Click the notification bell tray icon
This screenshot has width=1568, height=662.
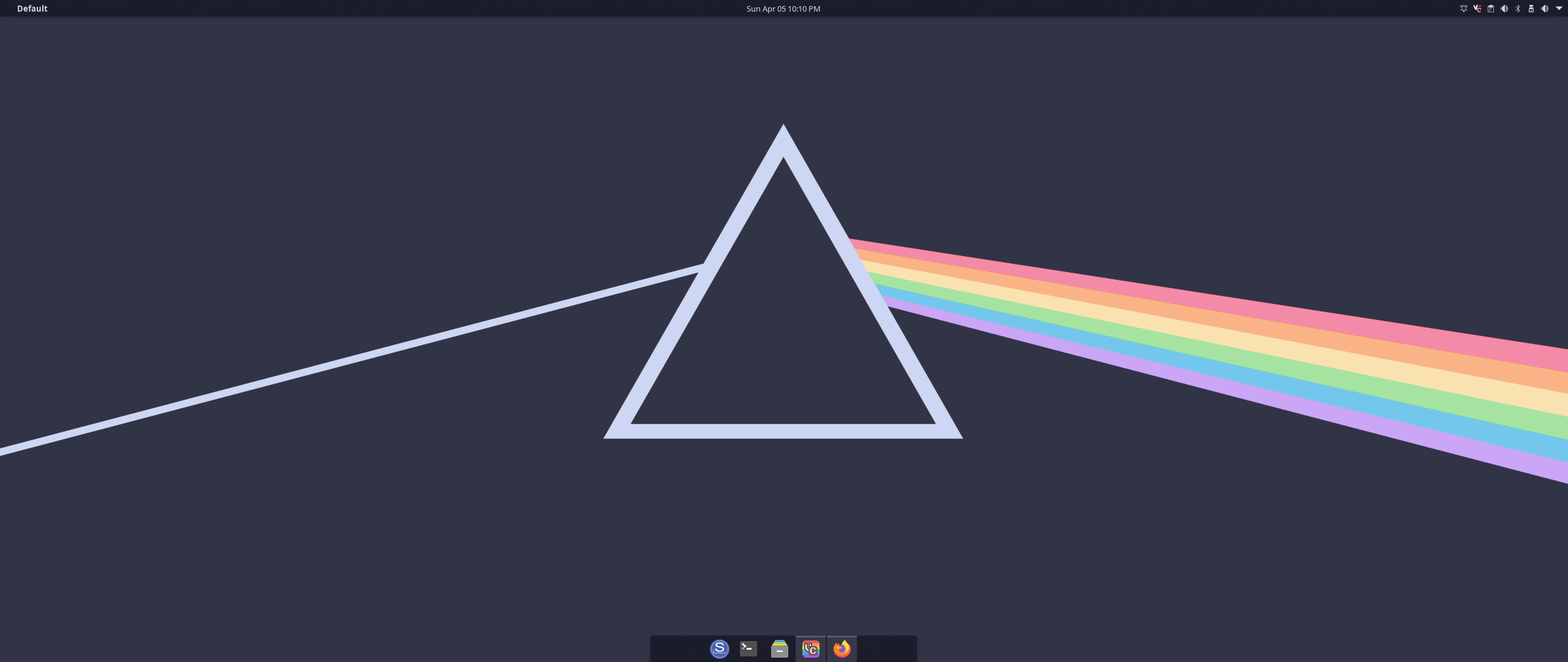(x=1463, y=9)
